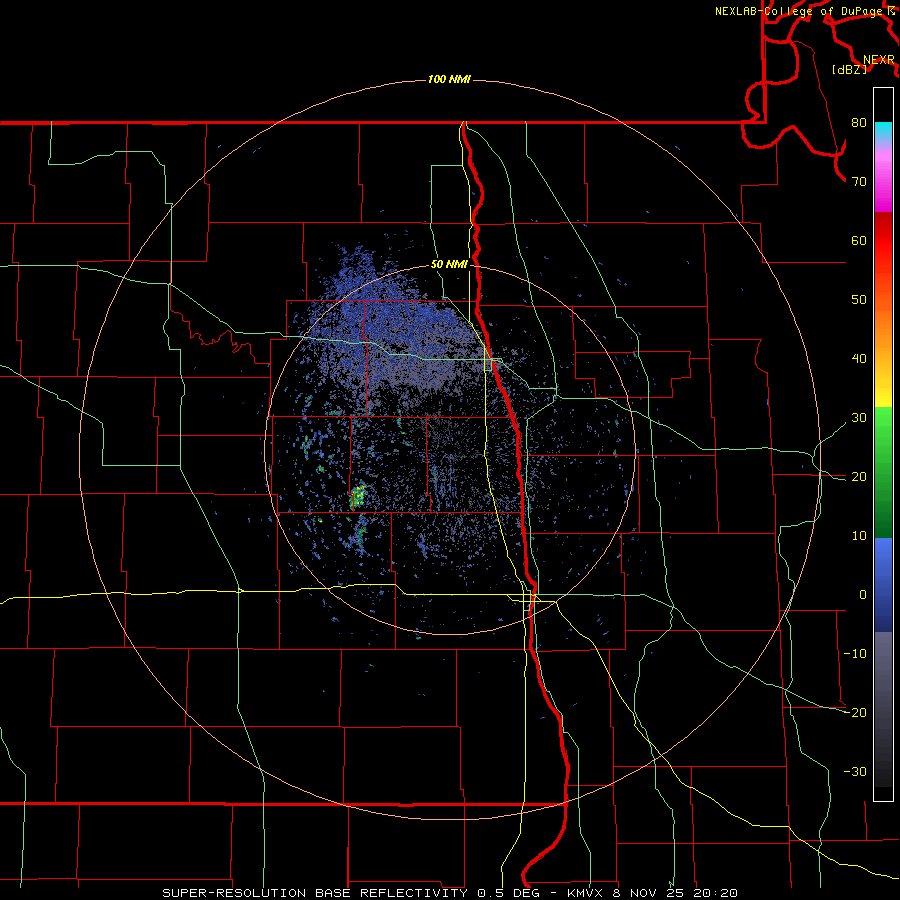Click the 0.5 DEG elevation text
Image resolution: width=900 pixels, height=900 pixels.
(509, 893)
